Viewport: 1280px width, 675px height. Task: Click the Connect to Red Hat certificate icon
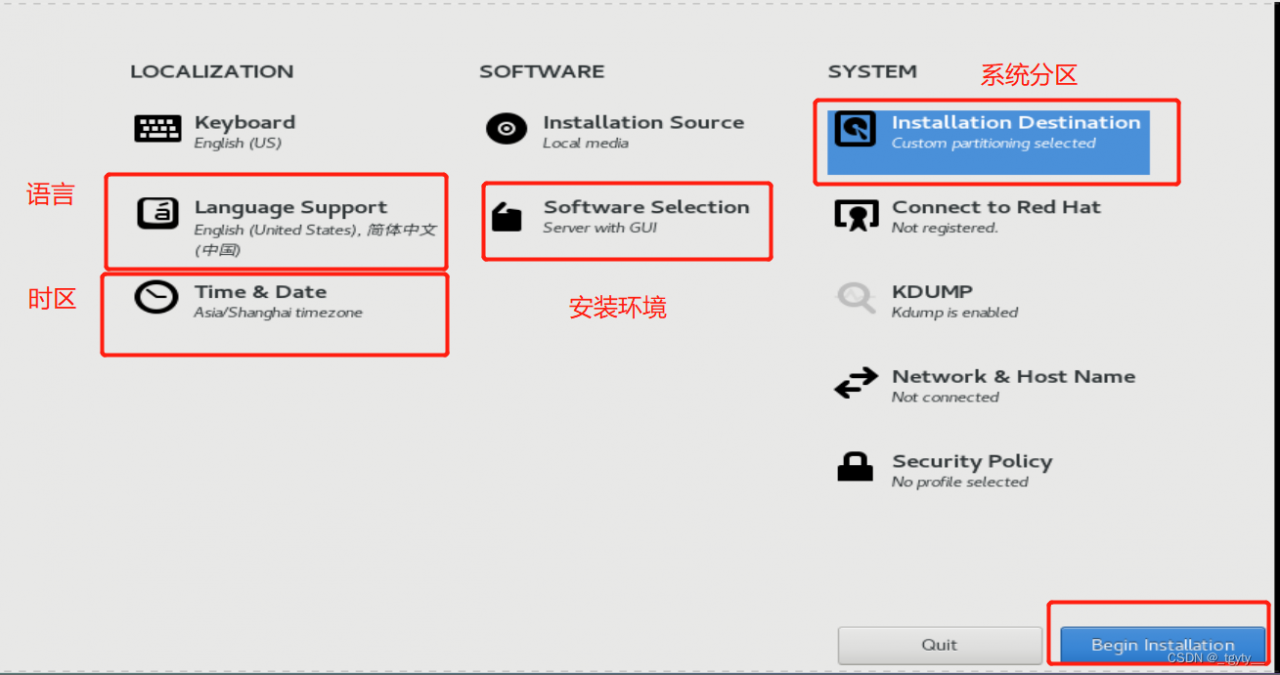pyautogui.click(x=855, y=215)
